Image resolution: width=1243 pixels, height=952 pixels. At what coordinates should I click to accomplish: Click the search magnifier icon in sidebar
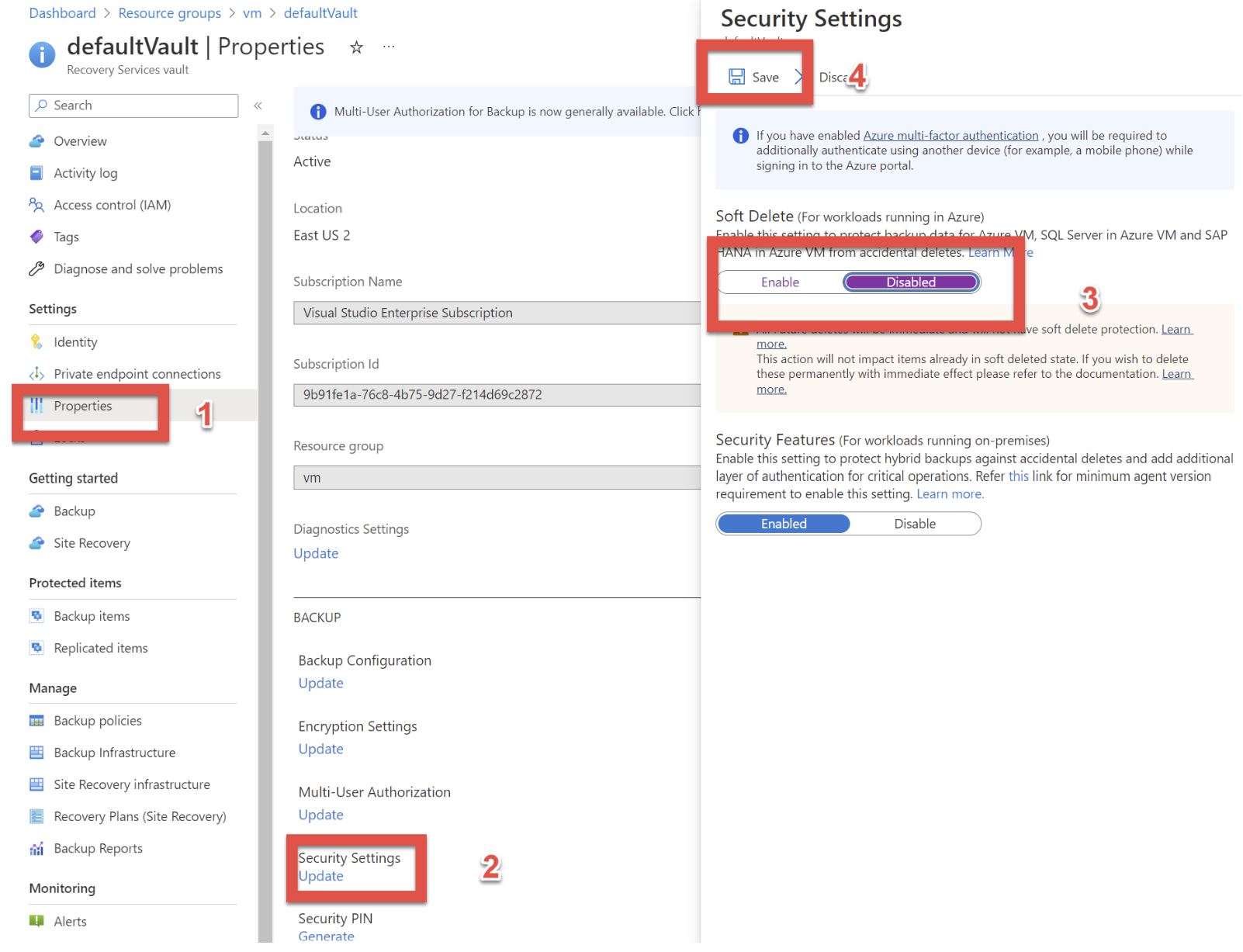point(42,106)
